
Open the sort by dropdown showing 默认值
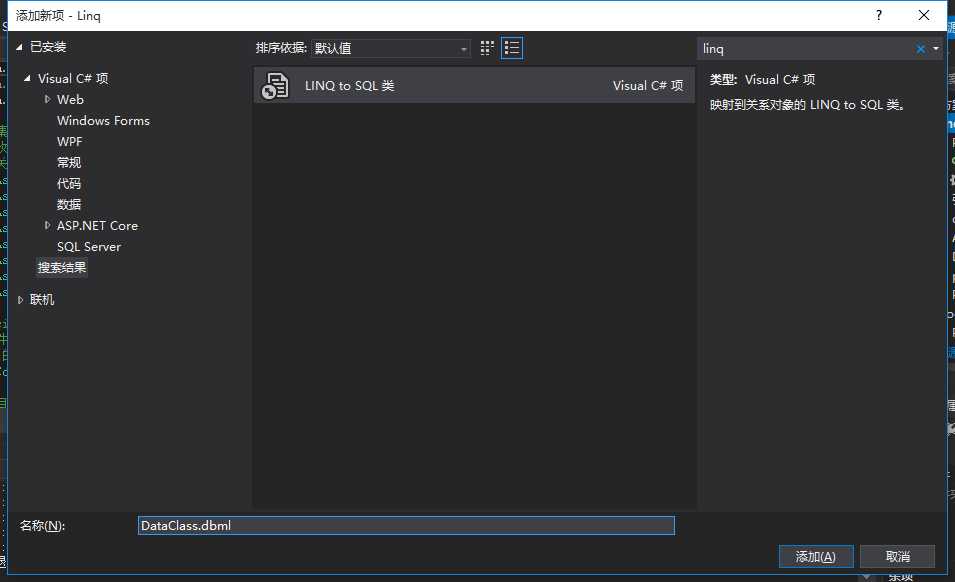coord(390,48)
